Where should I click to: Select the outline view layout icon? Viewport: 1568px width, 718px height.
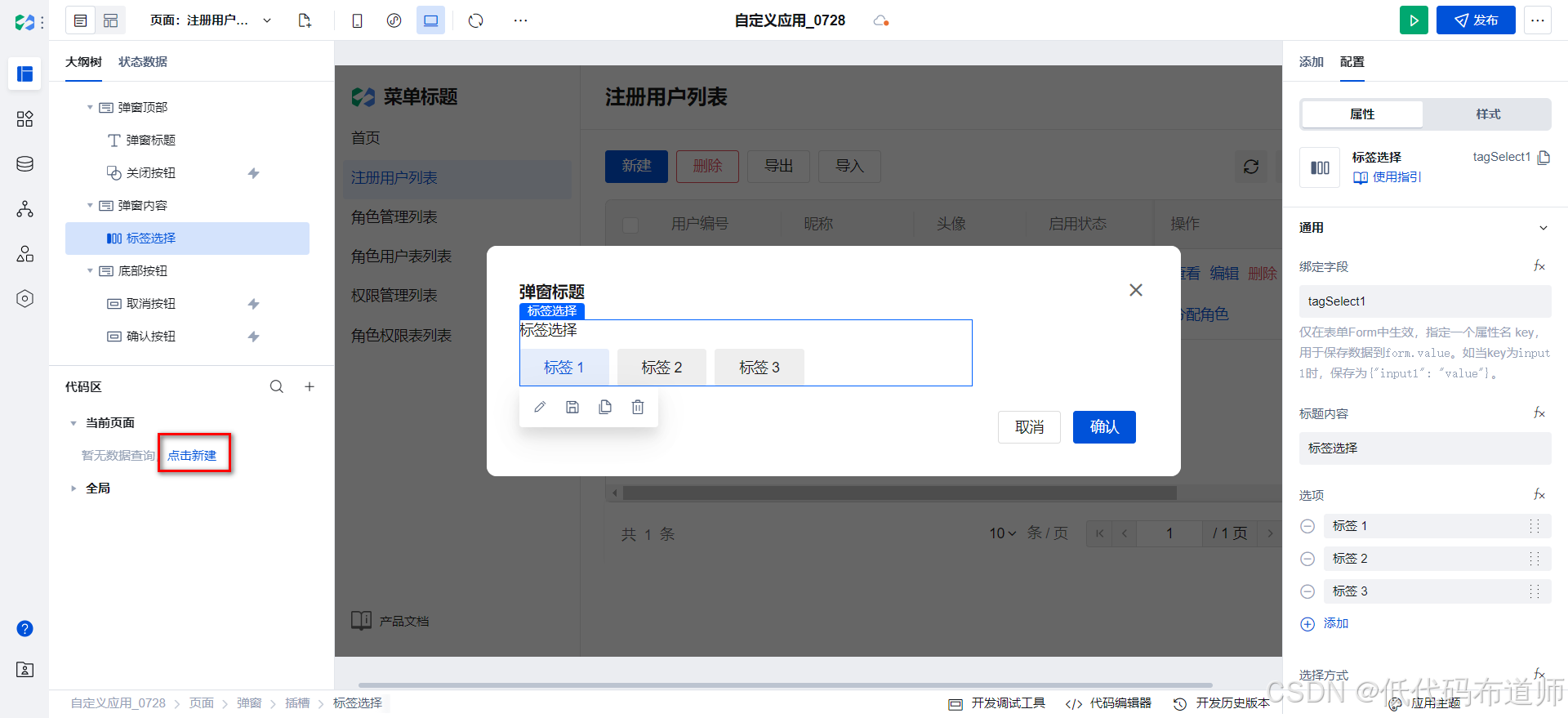[80, 20]
